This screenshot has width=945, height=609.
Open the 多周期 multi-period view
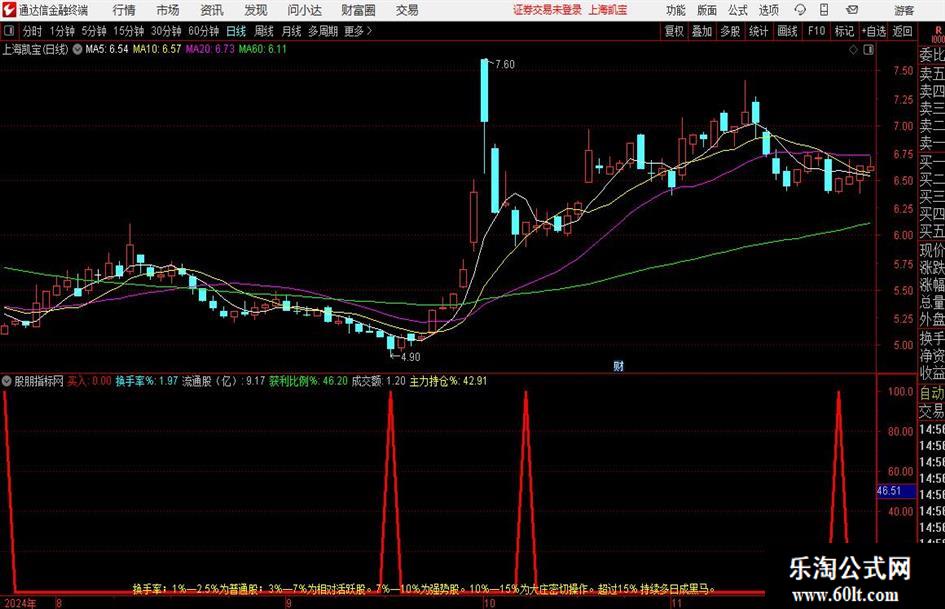[322, 31]
